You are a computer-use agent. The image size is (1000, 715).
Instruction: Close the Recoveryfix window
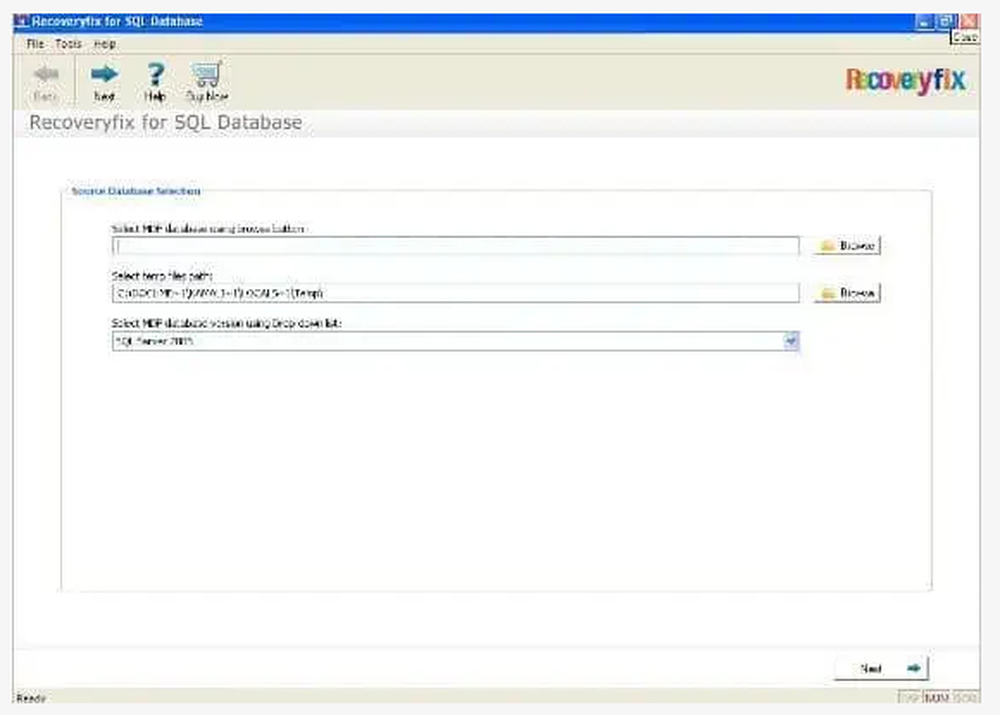969,22
